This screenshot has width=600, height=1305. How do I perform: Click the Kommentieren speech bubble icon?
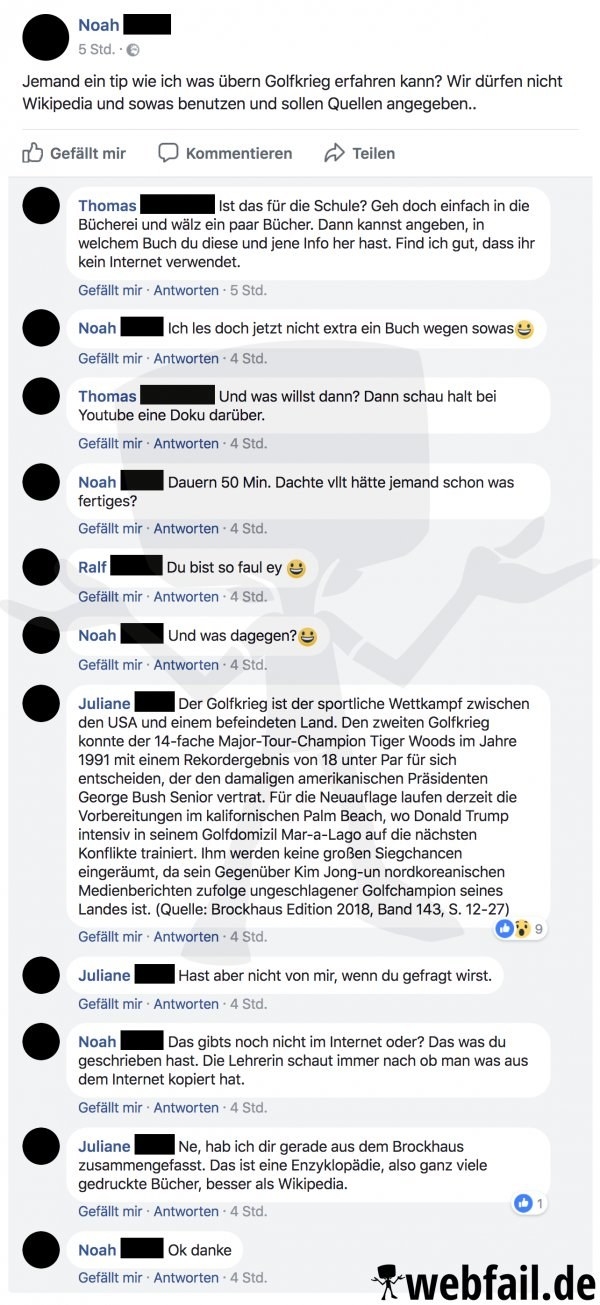(168, 153)
